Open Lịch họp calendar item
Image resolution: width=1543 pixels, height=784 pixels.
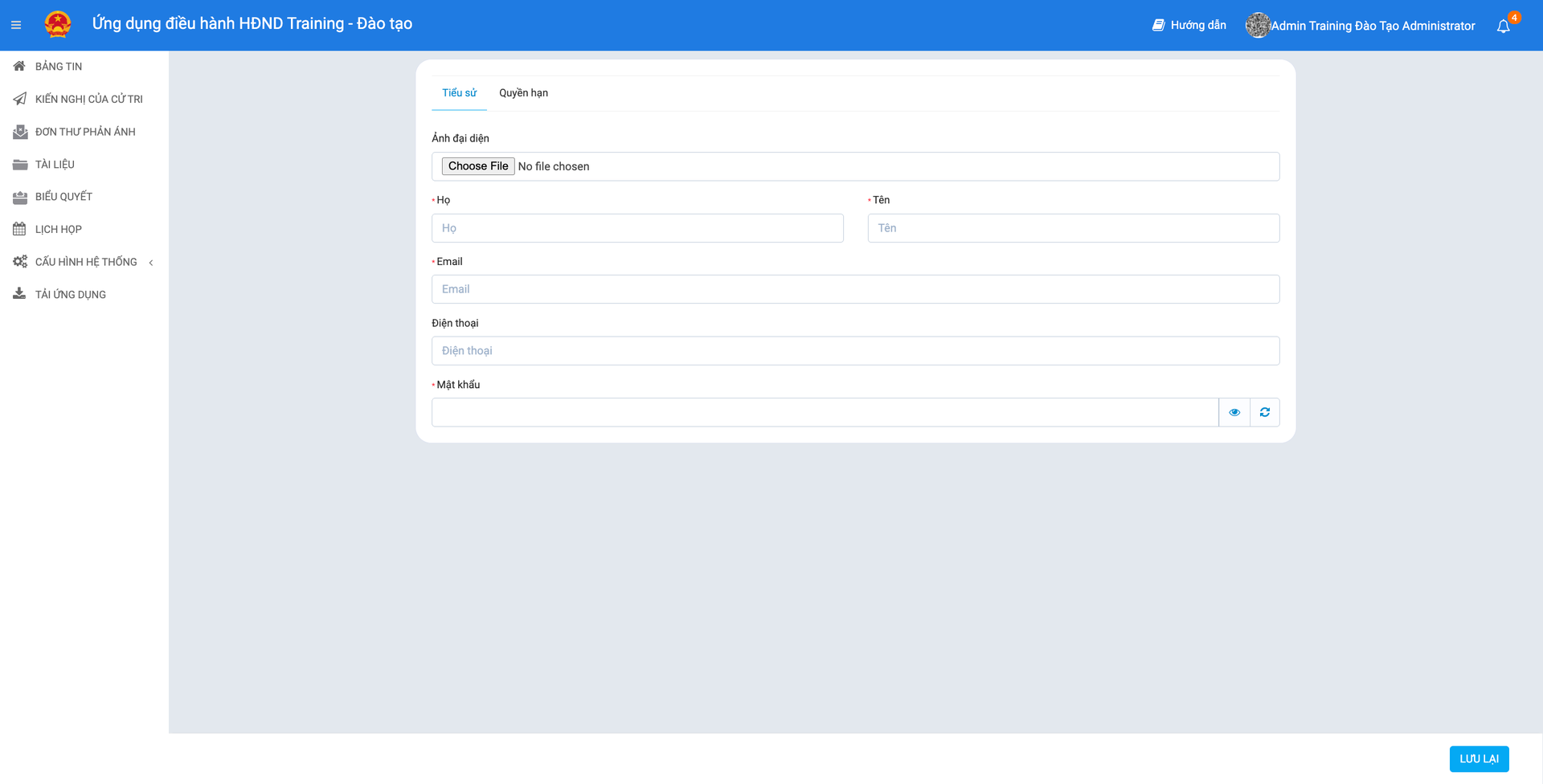(x=58, y=229)
